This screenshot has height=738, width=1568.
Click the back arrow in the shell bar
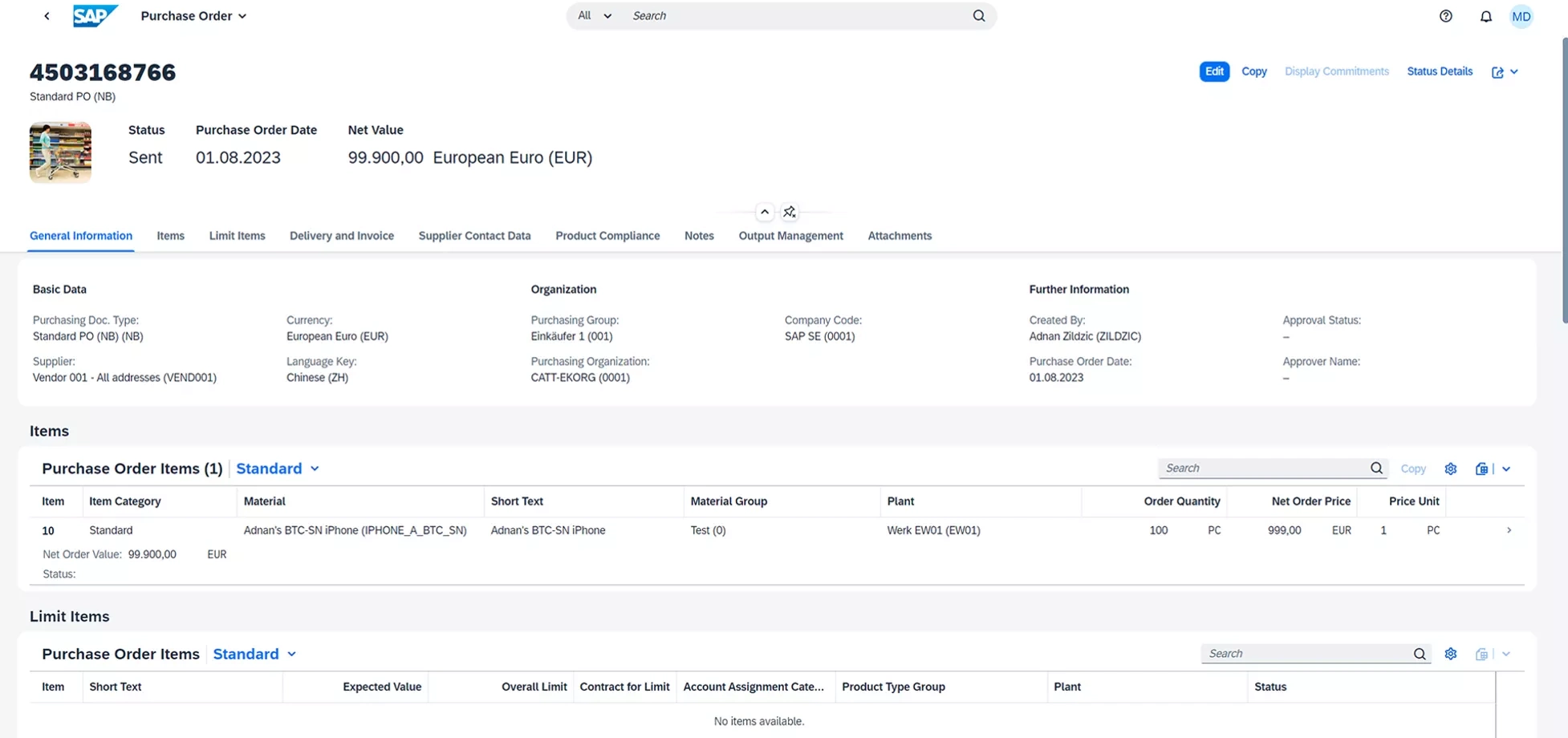click(x=46, y=15)
